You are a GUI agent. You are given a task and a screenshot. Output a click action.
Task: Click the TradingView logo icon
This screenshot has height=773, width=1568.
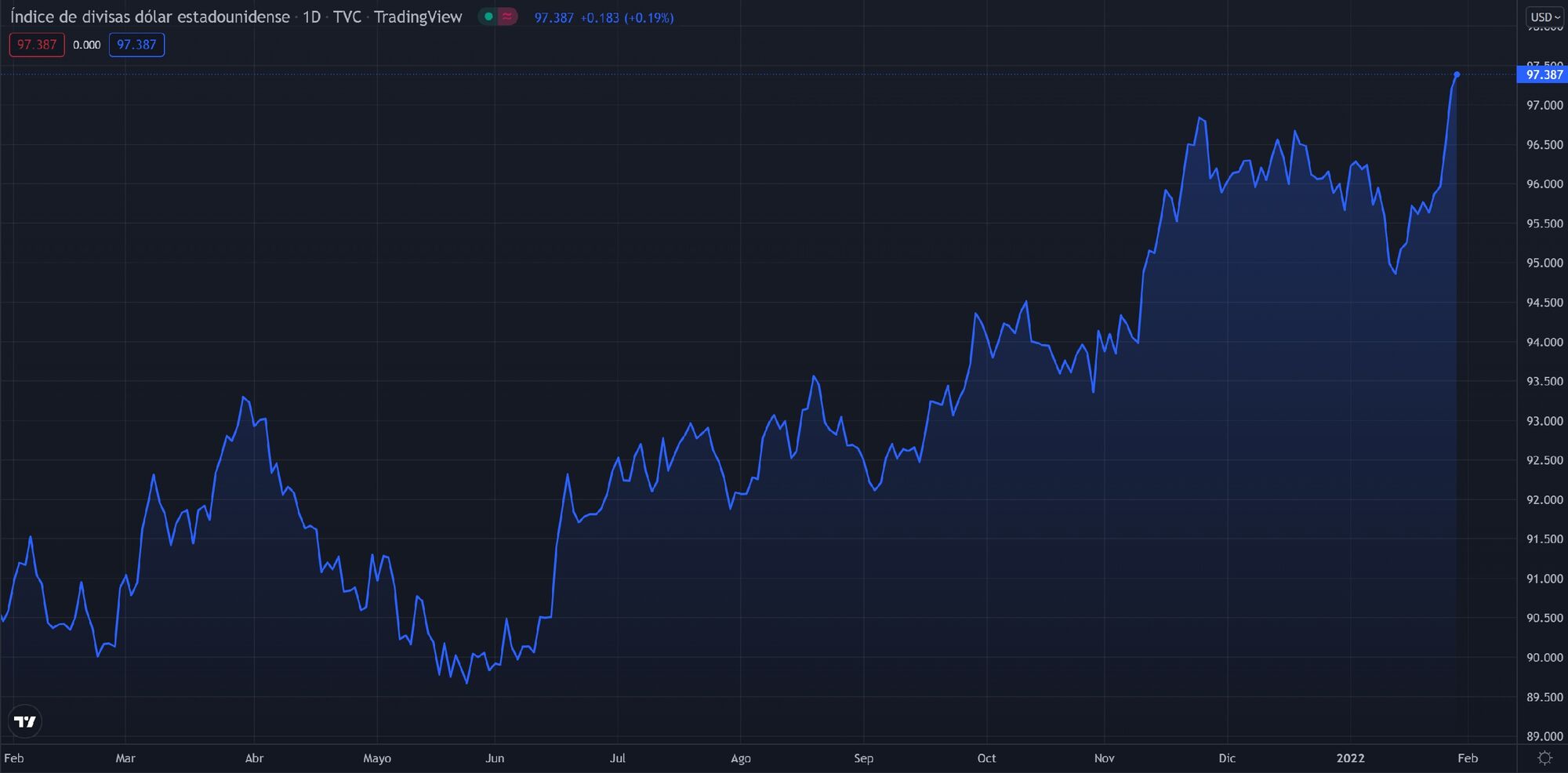tap(25, 721)
